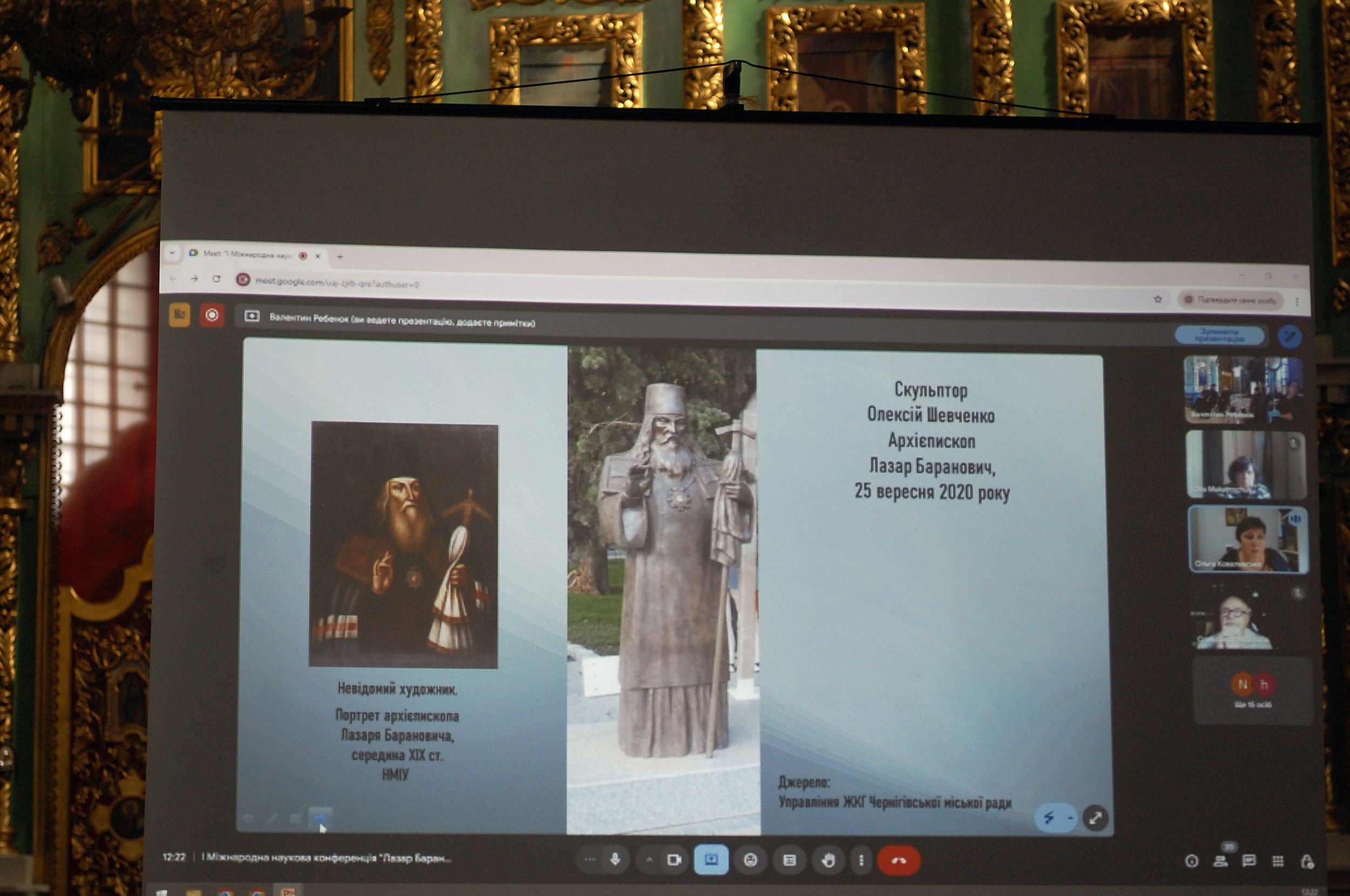1350x896 pixels.
Task: Open more options in the call bar
Action: (861, 860)
